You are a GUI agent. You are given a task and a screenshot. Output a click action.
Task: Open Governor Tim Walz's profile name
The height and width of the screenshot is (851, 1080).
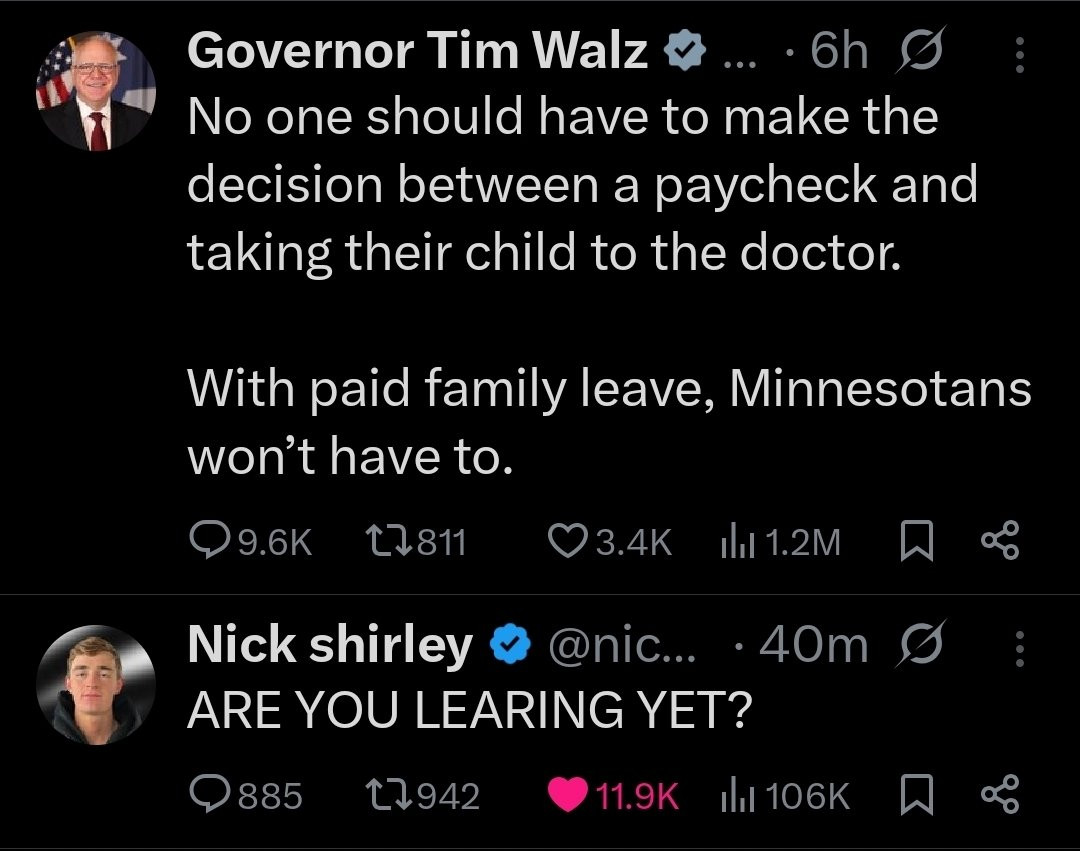(x=418, y=52)
